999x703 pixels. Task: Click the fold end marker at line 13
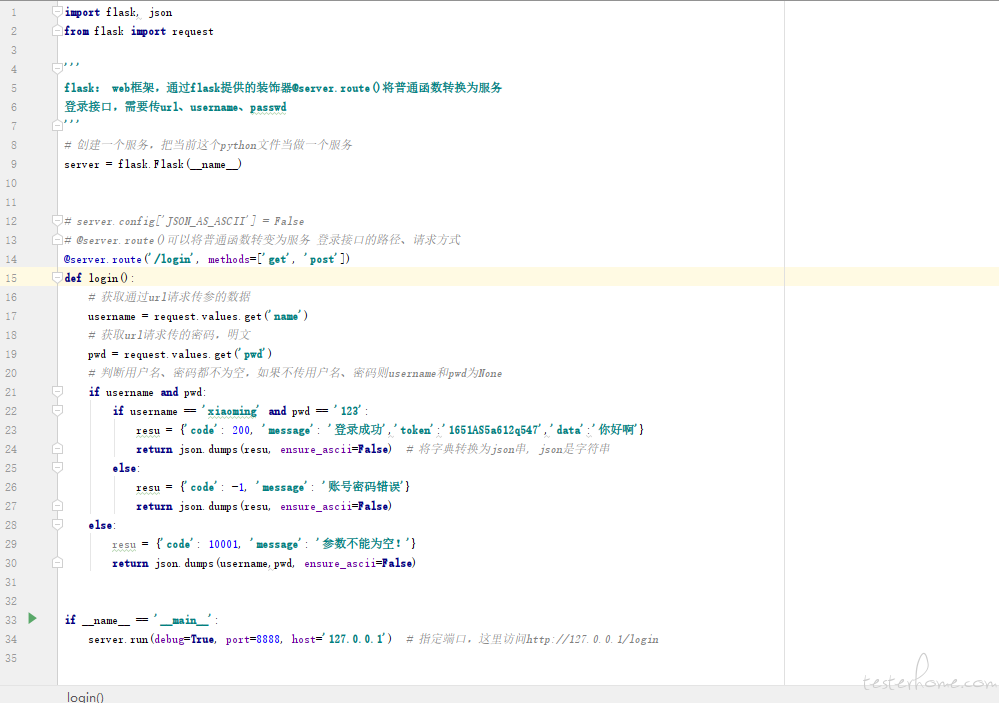pos(57,240)
